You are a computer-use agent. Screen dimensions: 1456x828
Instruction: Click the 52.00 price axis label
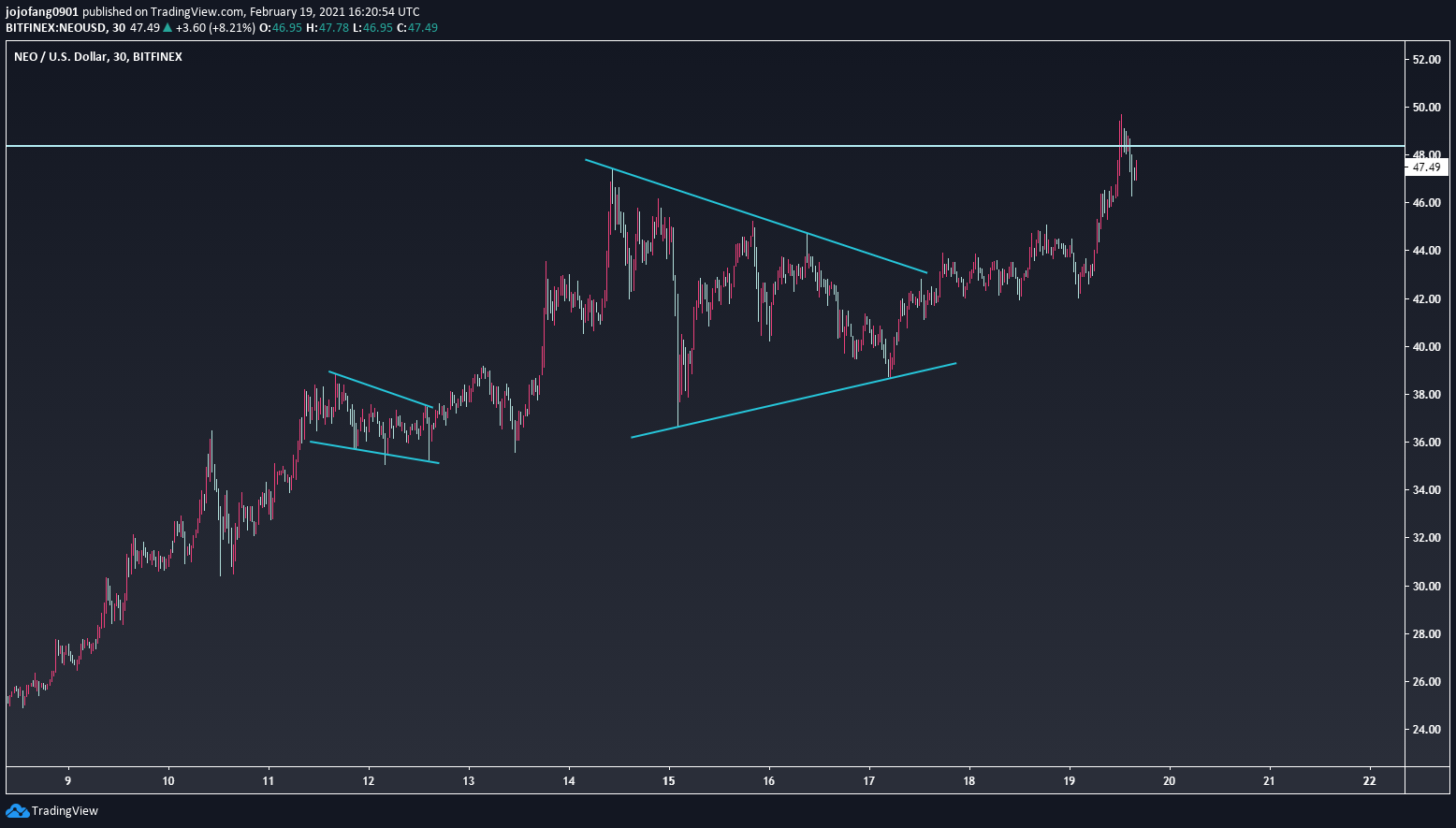tap(1426, 60)
